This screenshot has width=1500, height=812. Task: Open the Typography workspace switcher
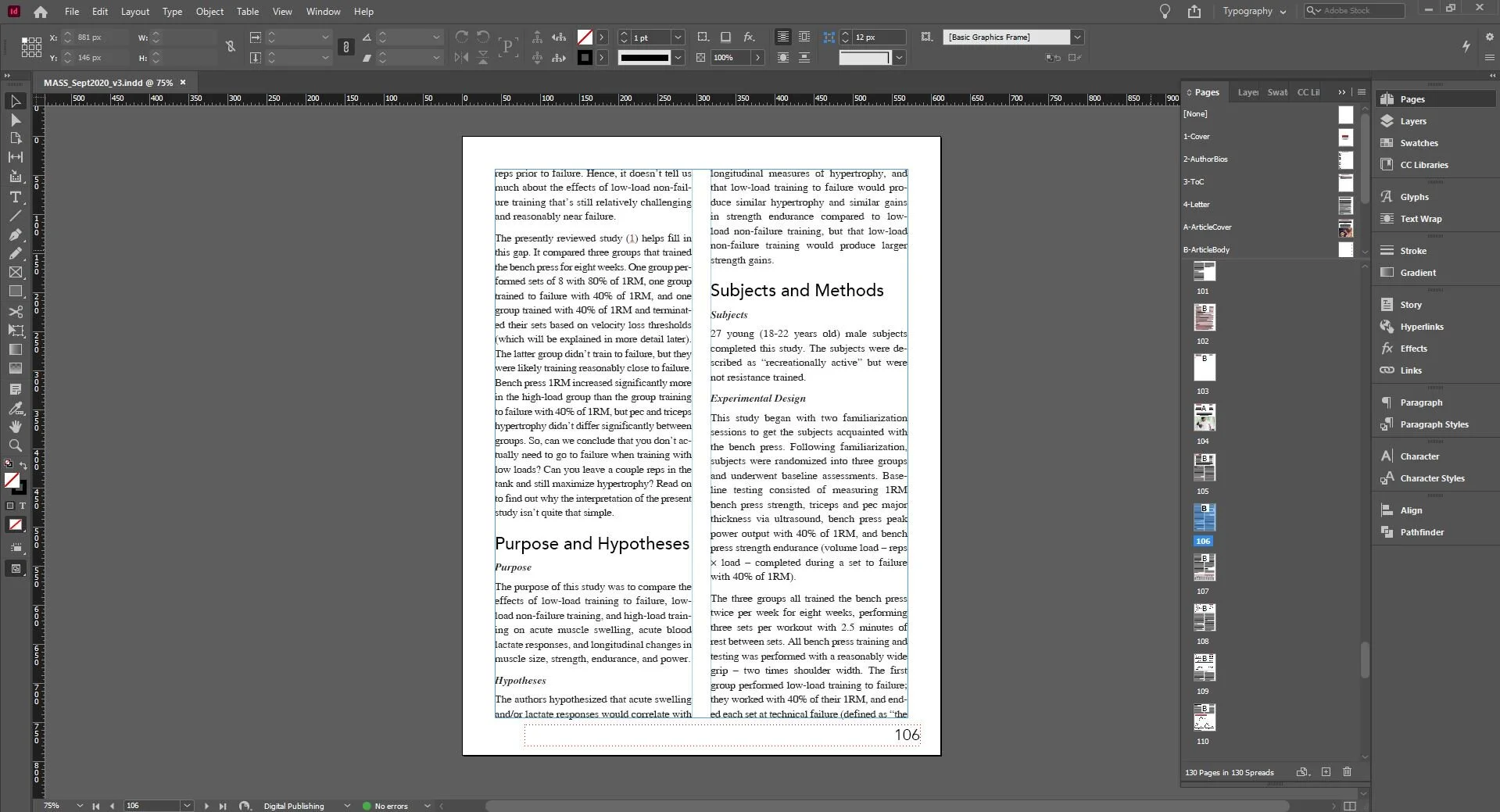pos(1255,11)
